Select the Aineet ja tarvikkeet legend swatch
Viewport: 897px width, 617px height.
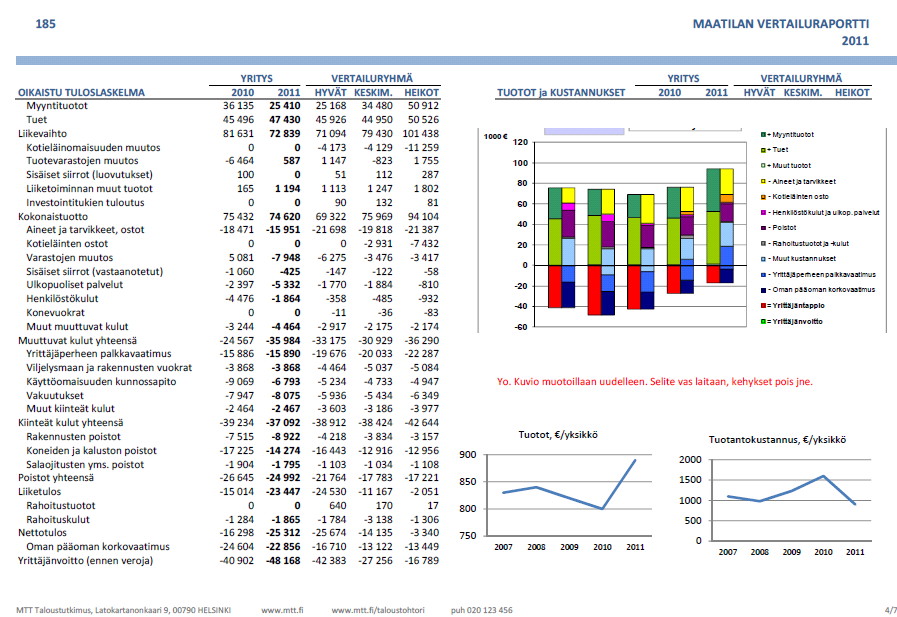[763, 181]
